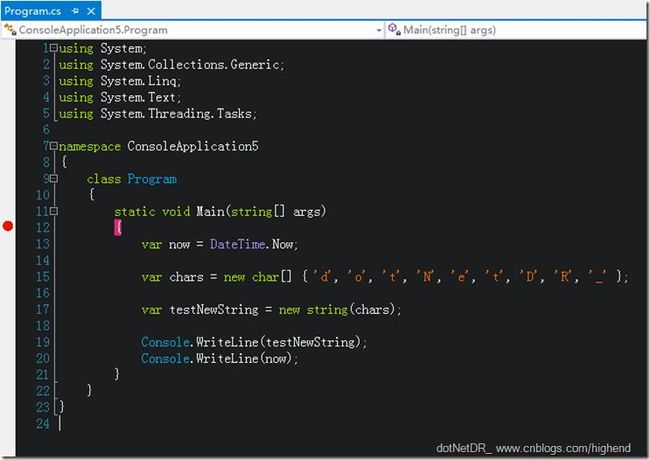Click line number 16 in the margin
This screenshot has height=460, width=650.
pos(42,293)
